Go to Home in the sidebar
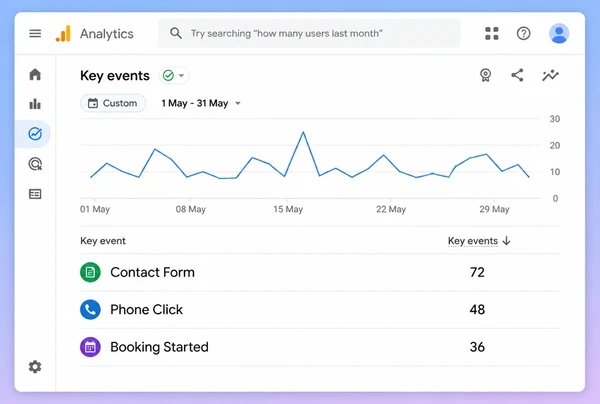The image size is (600, 404). 35,74
